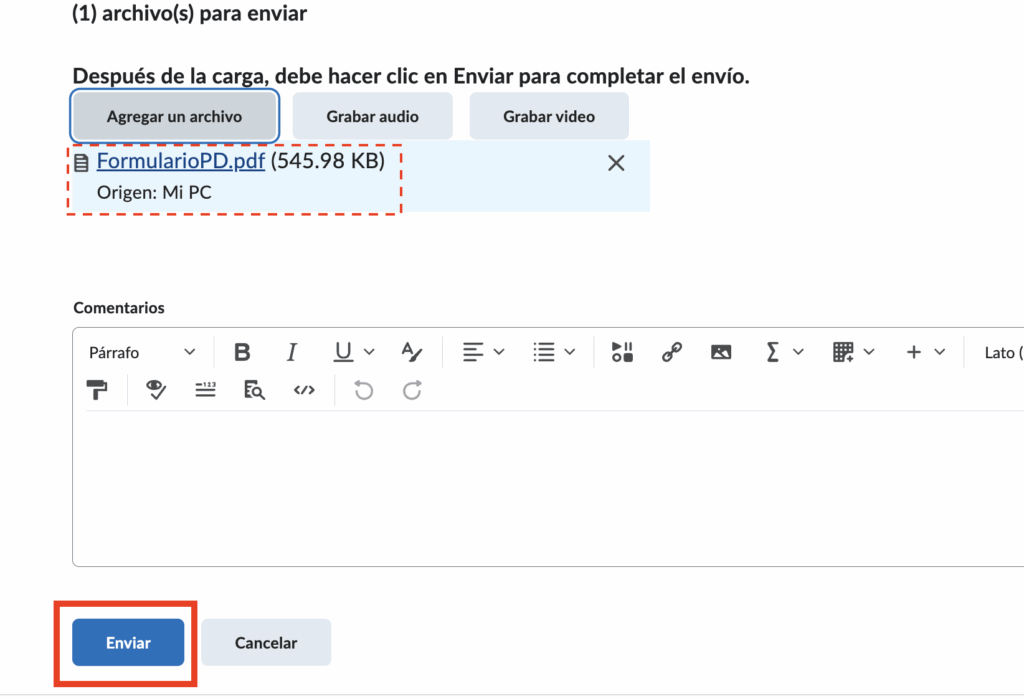Toggle bold formatting in comment editor
Viewport: 1024px width, 699px height.
click(242, 352)
